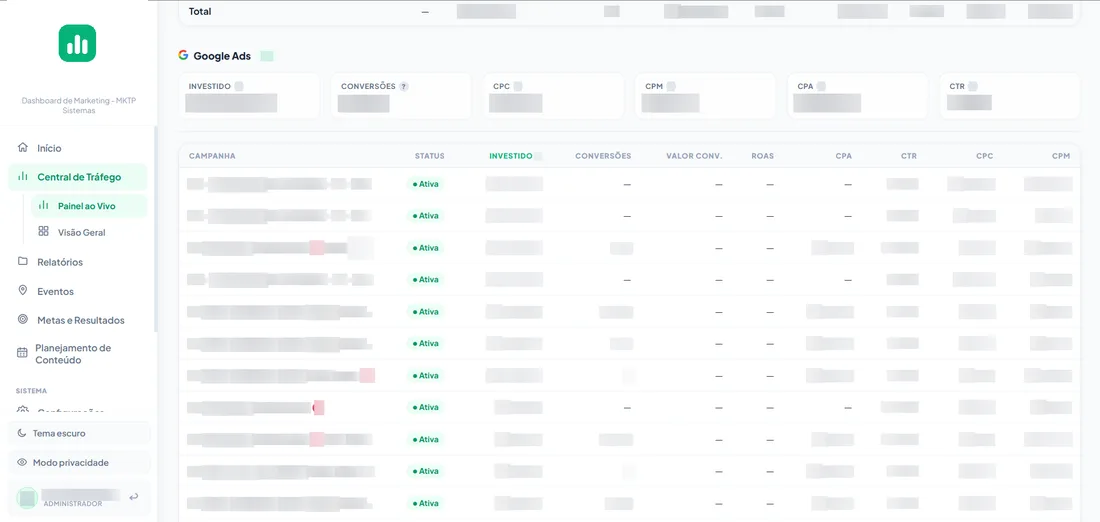Open the CTR summary card
Image resolution: width=1100 pixels, height=522 pixels.
[x=1010, y=95]
